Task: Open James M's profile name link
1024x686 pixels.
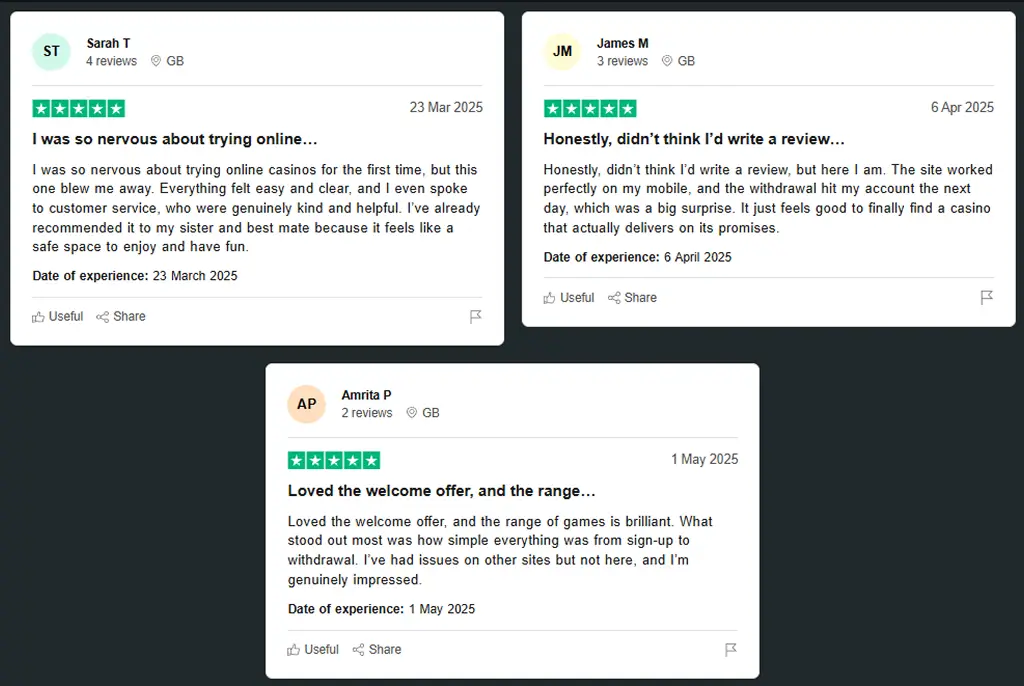Action: pyautogui.click(x=622, y=43)
